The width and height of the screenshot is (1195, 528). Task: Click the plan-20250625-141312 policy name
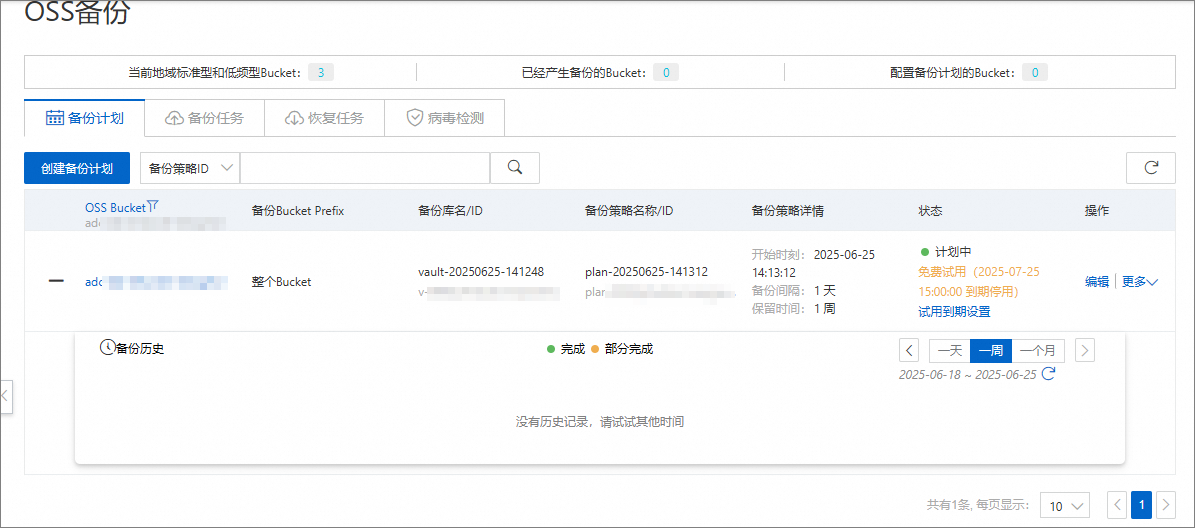click(646, 272)
